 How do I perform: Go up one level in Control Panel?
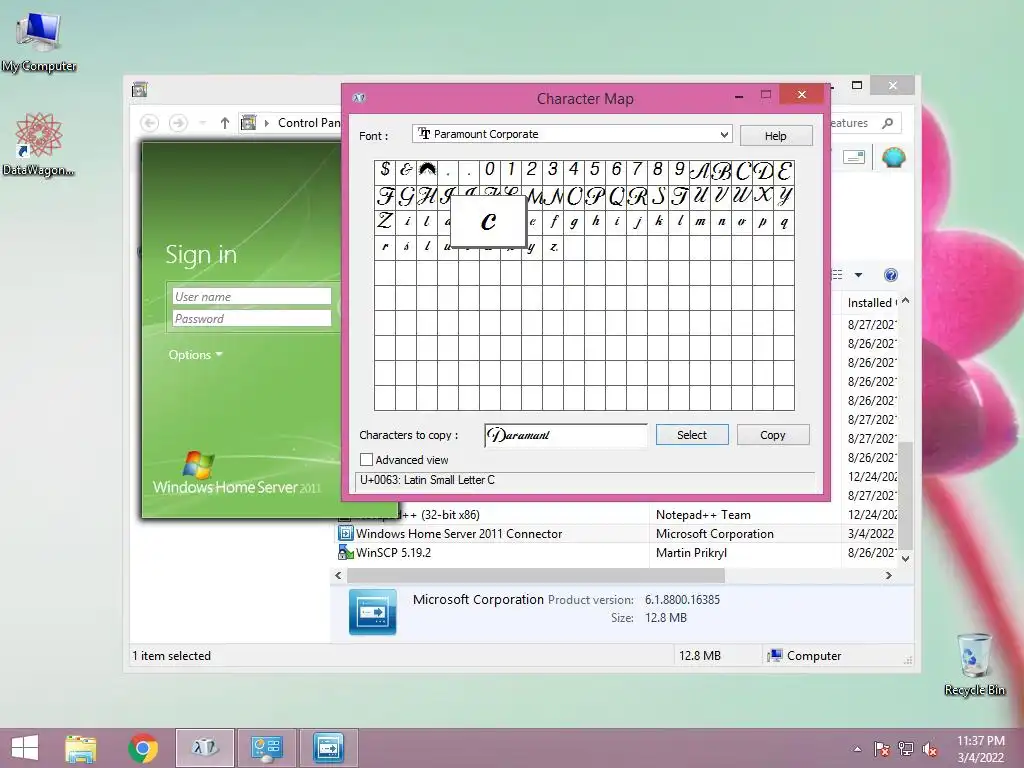click(x=225, y=123)
